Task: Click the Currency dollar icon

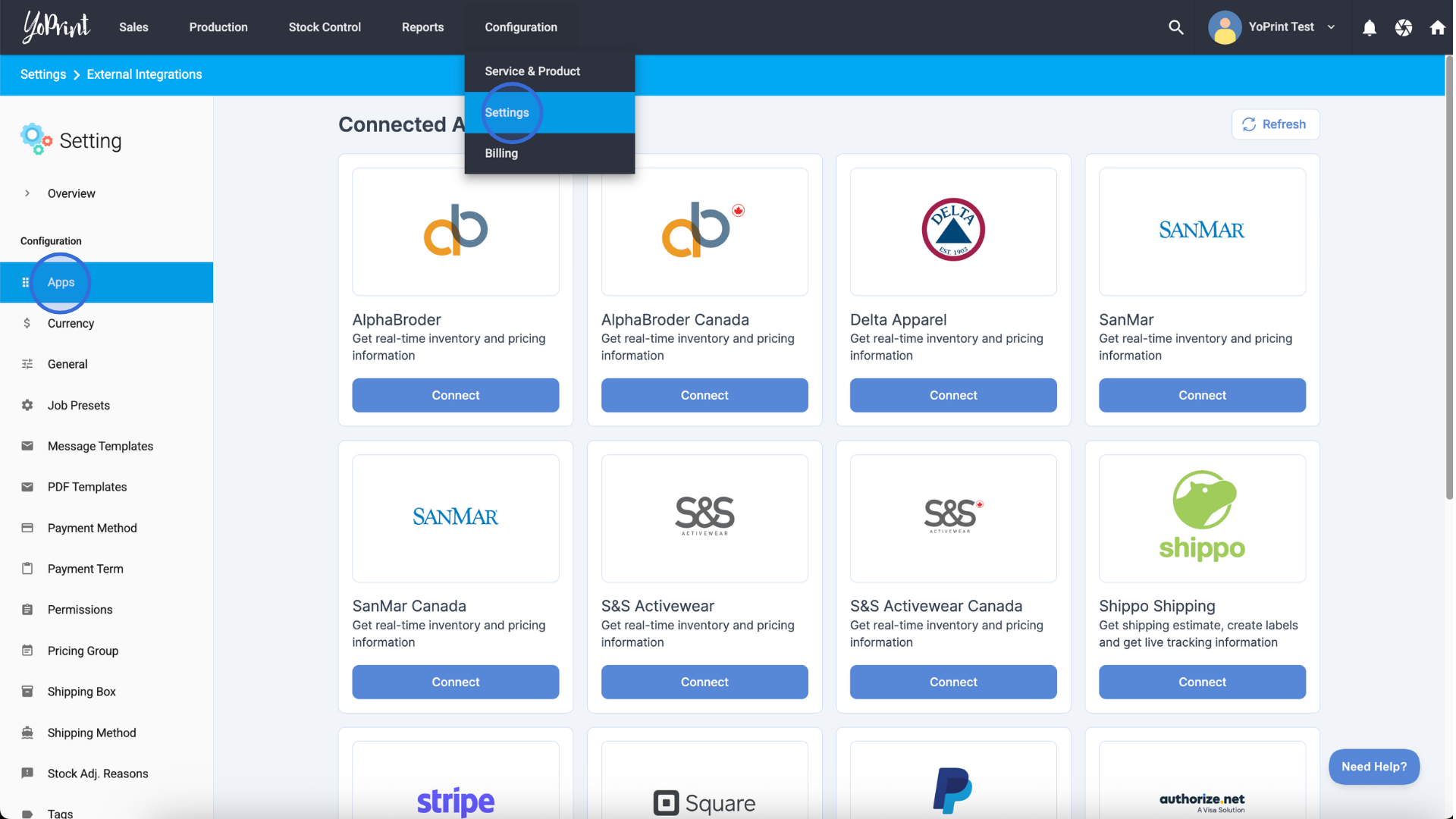Action: click(27, 323)
